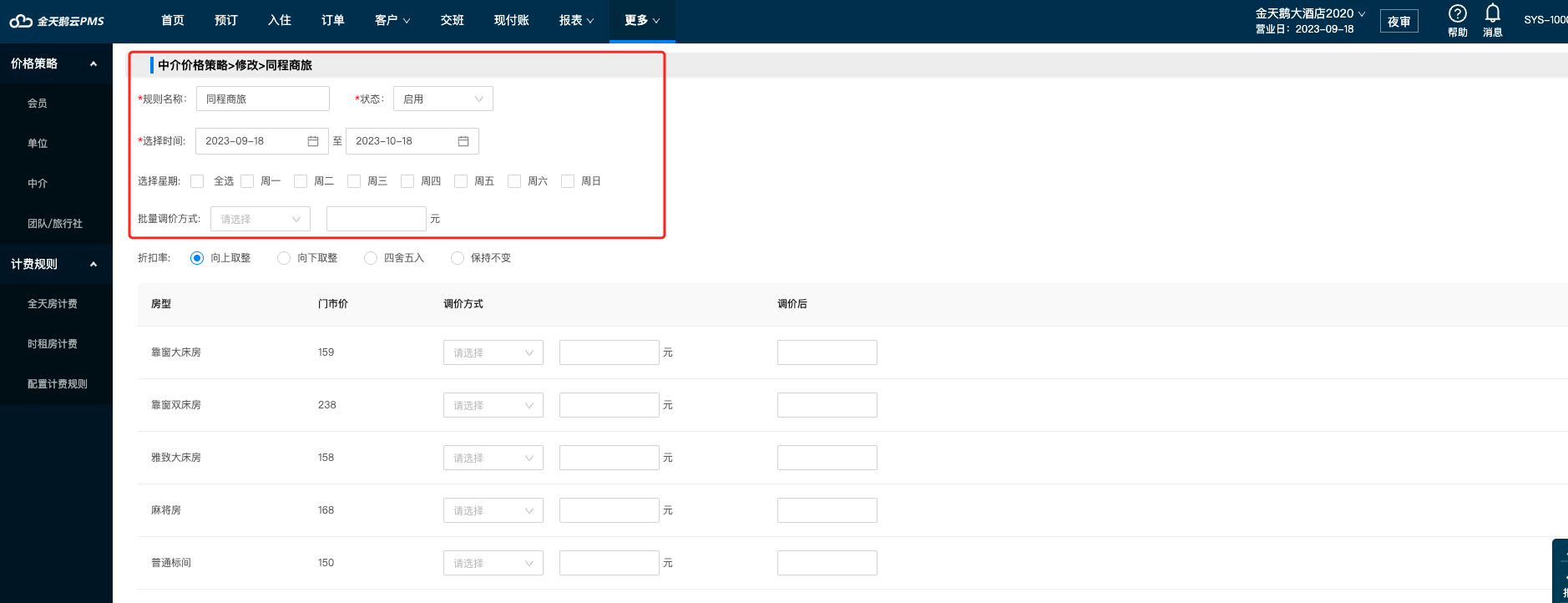The width and height of the screenshot is (1568, 603).
Task: Go to 首页 tab
Action: (173, 20)
